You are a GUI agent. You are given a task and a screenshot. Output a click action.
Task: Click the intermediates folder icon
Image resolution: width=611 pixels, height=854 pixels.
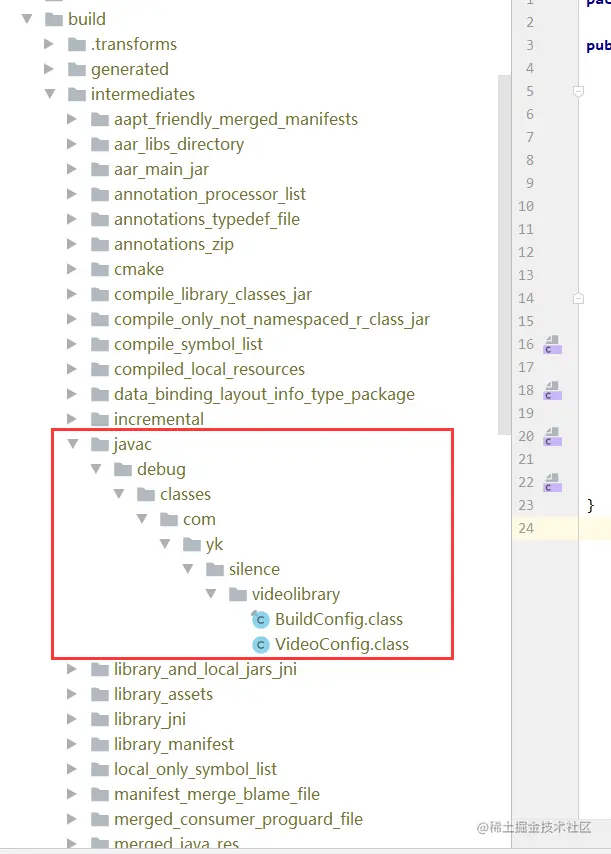pyautogui.click(x=77, y=95)
